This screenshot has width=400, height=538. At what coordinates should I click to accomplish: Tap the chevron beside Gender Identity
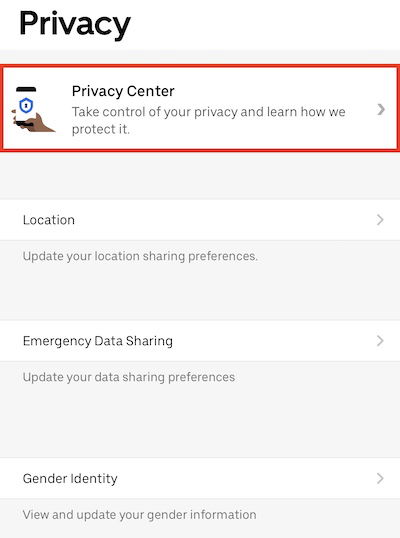[x=380, y=478]
